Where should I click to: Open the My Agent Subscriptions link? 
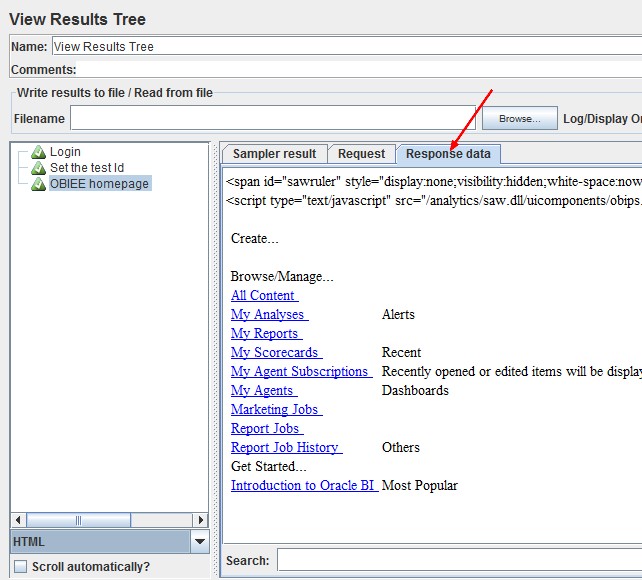coord(301,371)
